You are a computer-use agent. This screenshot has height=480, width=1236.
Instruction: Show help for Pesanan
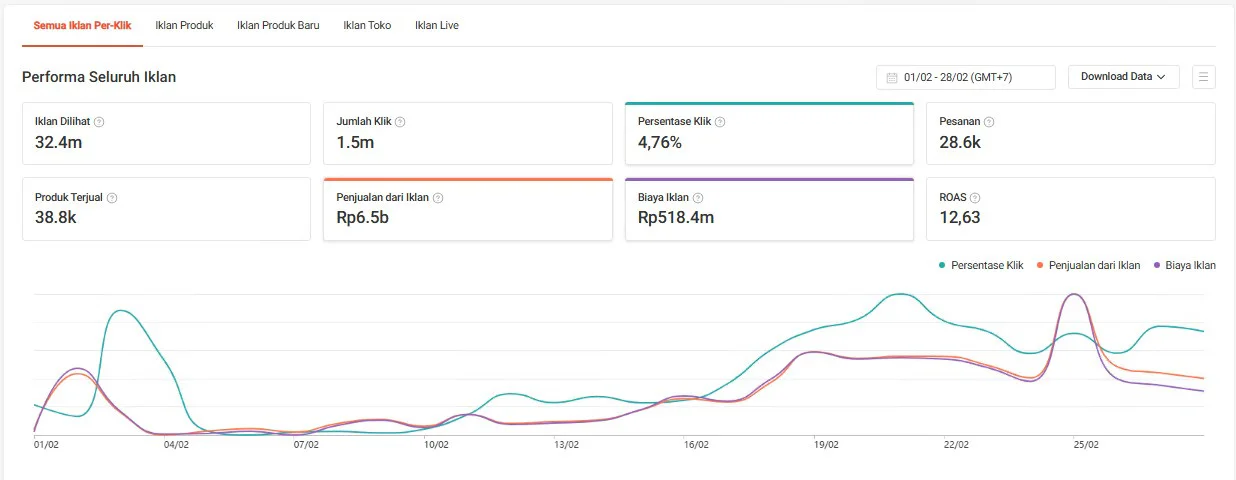[989, 122]
